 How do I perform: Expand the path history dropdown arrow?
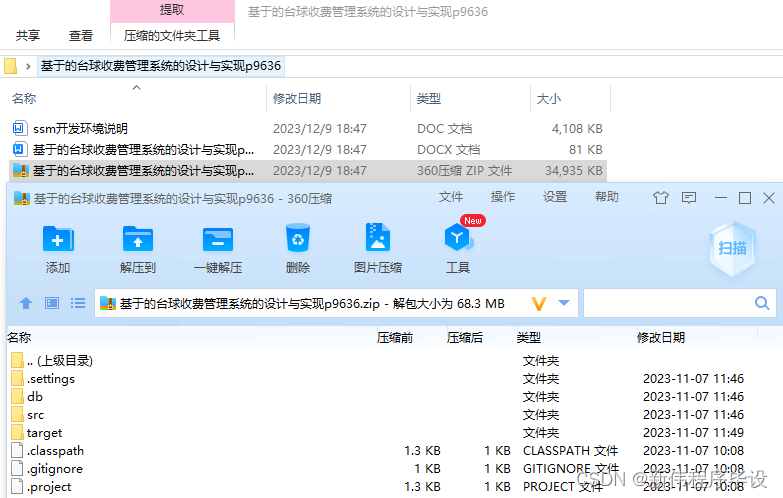click(564, 303)
